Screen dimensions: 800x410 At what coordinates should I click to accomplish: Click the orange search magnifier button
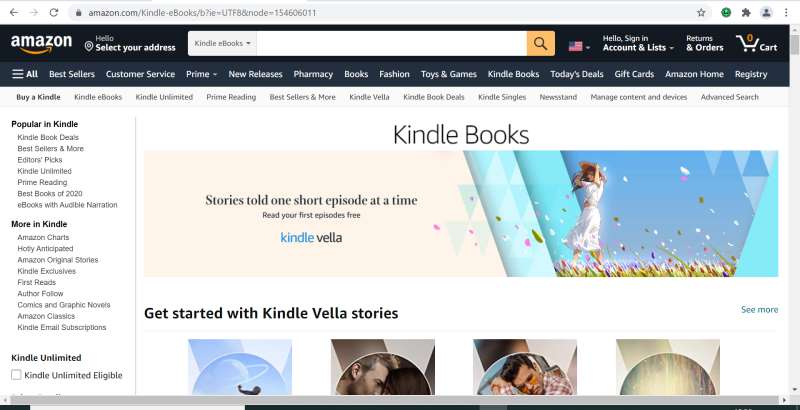tap(540, 43)
